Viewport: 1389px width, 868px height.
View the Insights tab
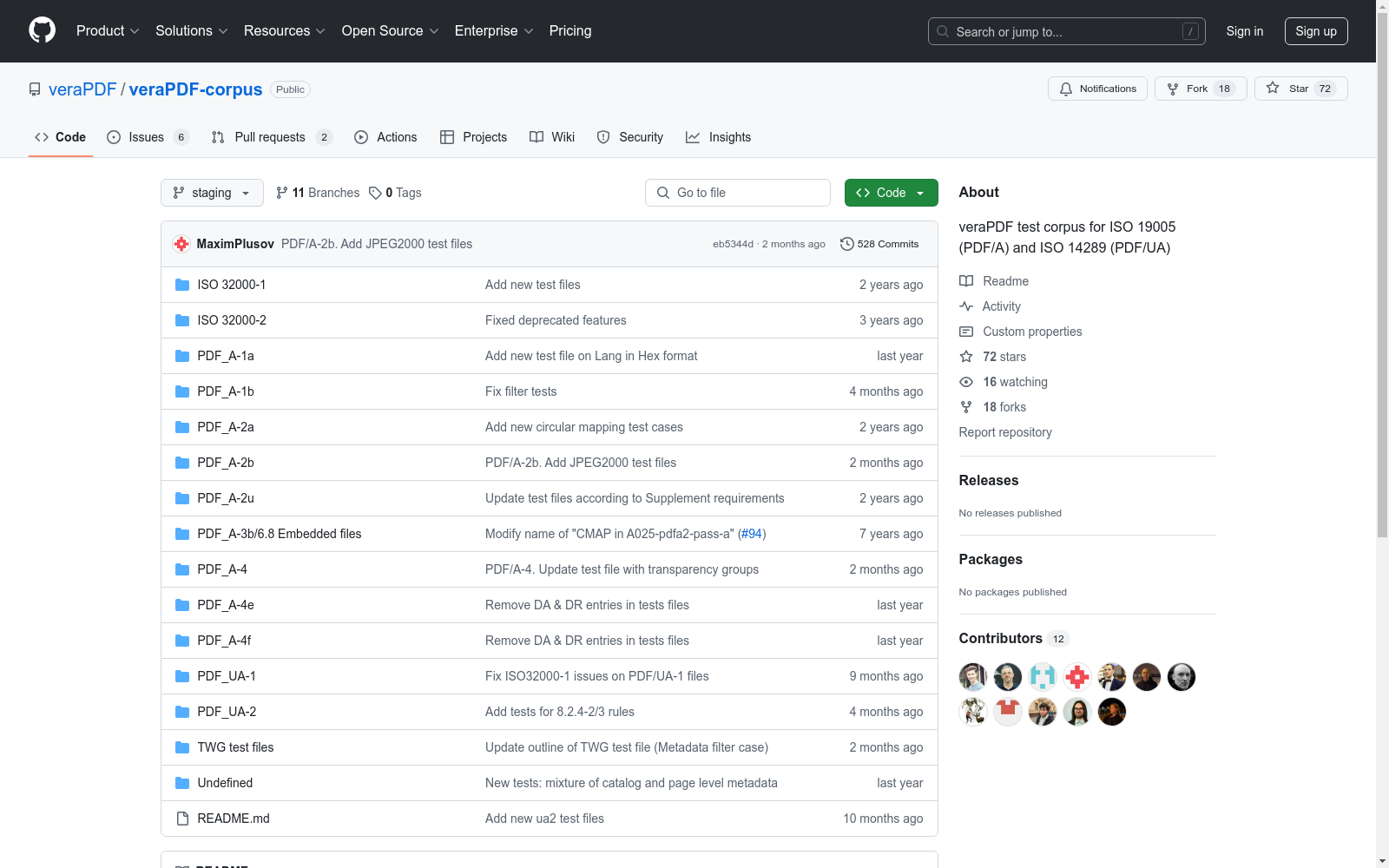(x=718, y=137)
